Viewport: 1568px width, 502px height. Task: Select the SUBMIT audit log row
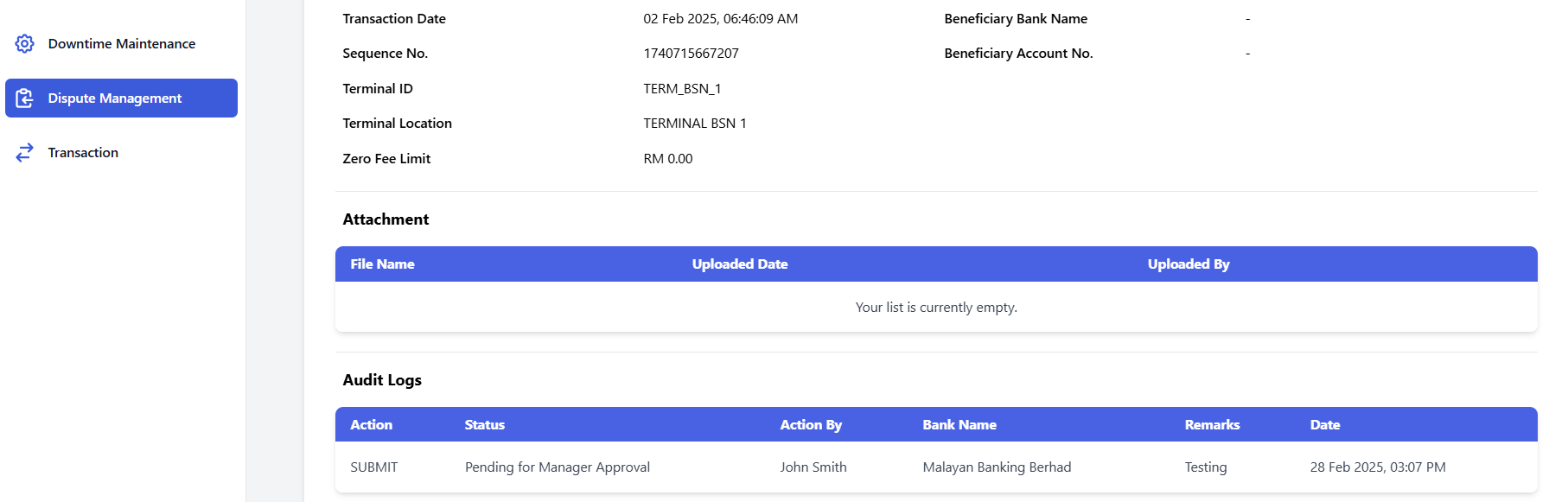point(936,467)
